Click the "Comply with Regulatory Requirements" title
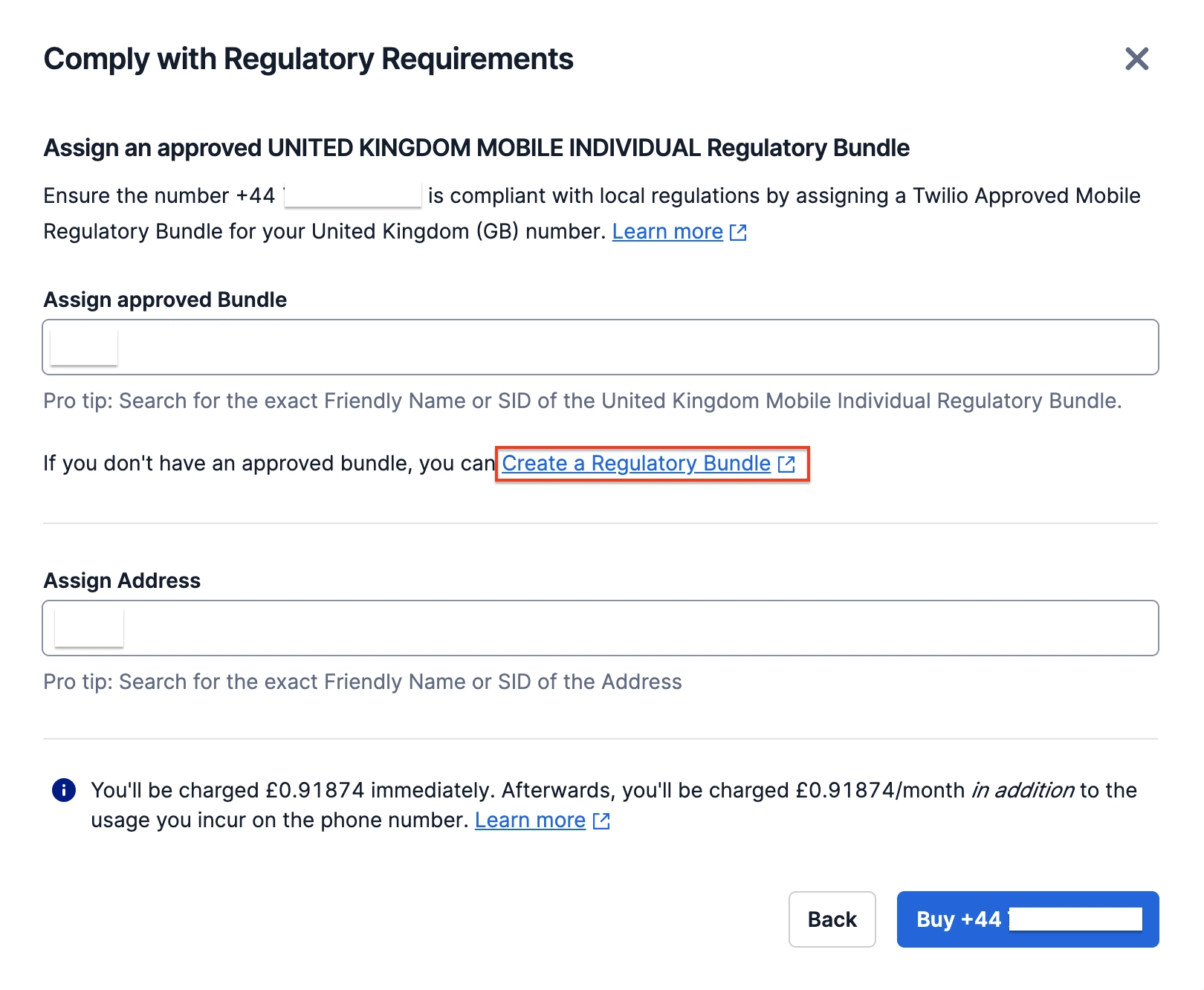Viewport: 1204px width, 990px height. pos(308,59)
